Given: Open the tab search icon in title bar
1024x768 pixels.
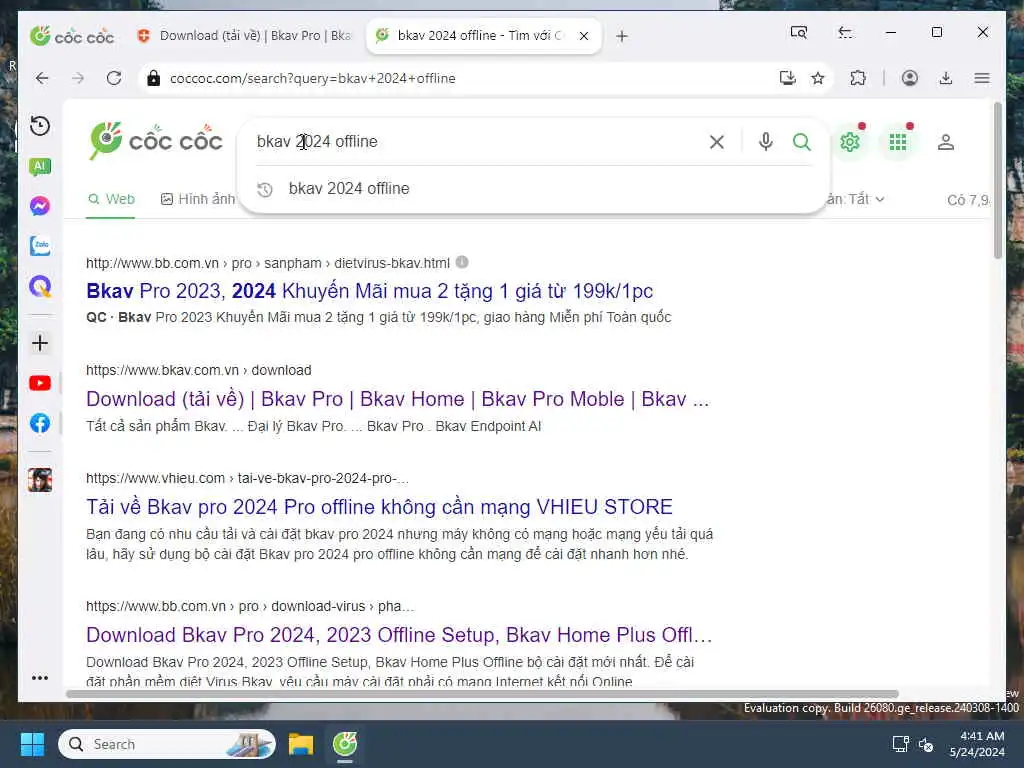Looking at the screenshot, I should [798, 32].
